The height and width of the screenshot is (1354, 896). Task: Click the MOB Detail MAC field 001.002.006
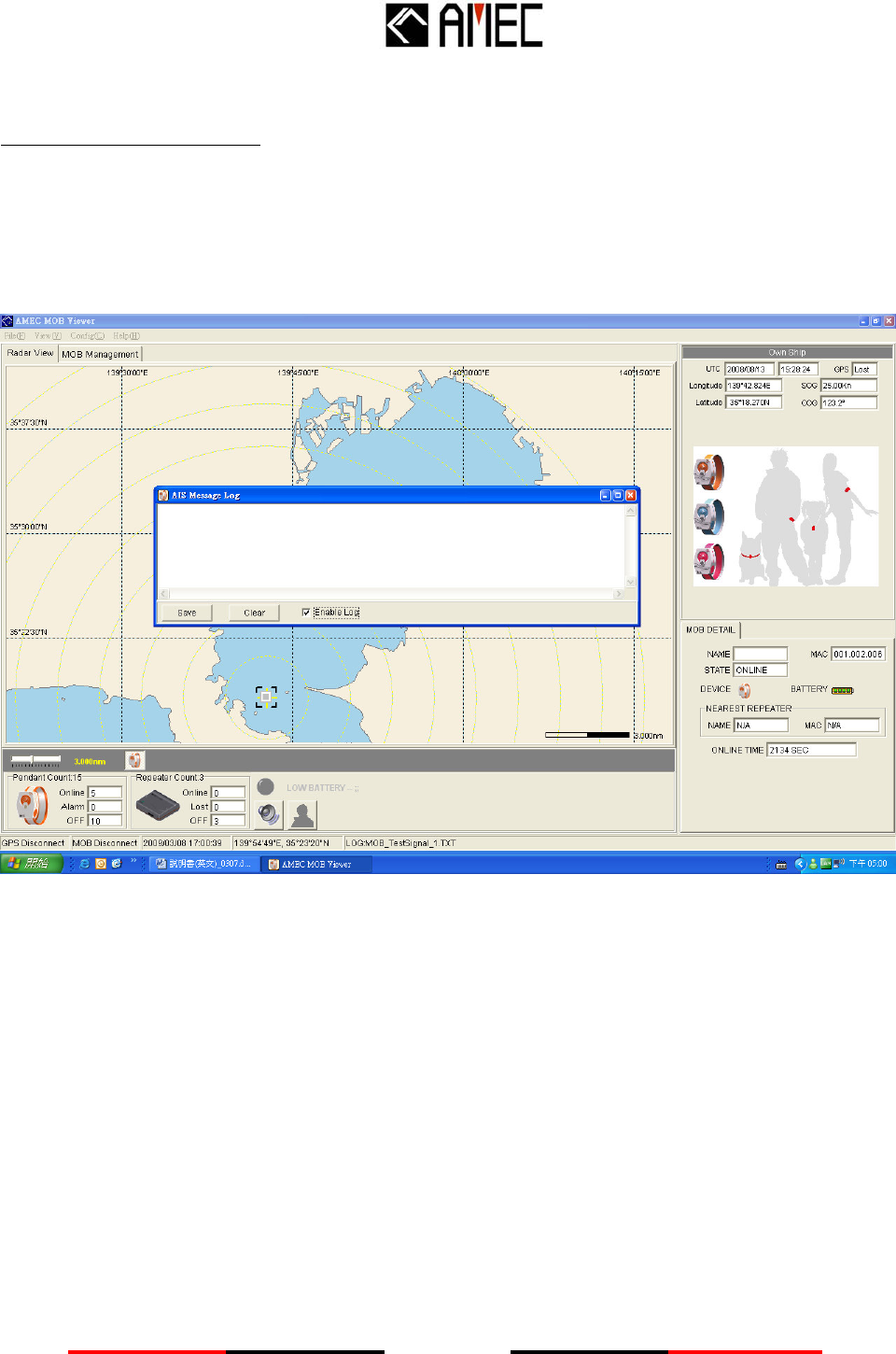click(x=858, y=654)
